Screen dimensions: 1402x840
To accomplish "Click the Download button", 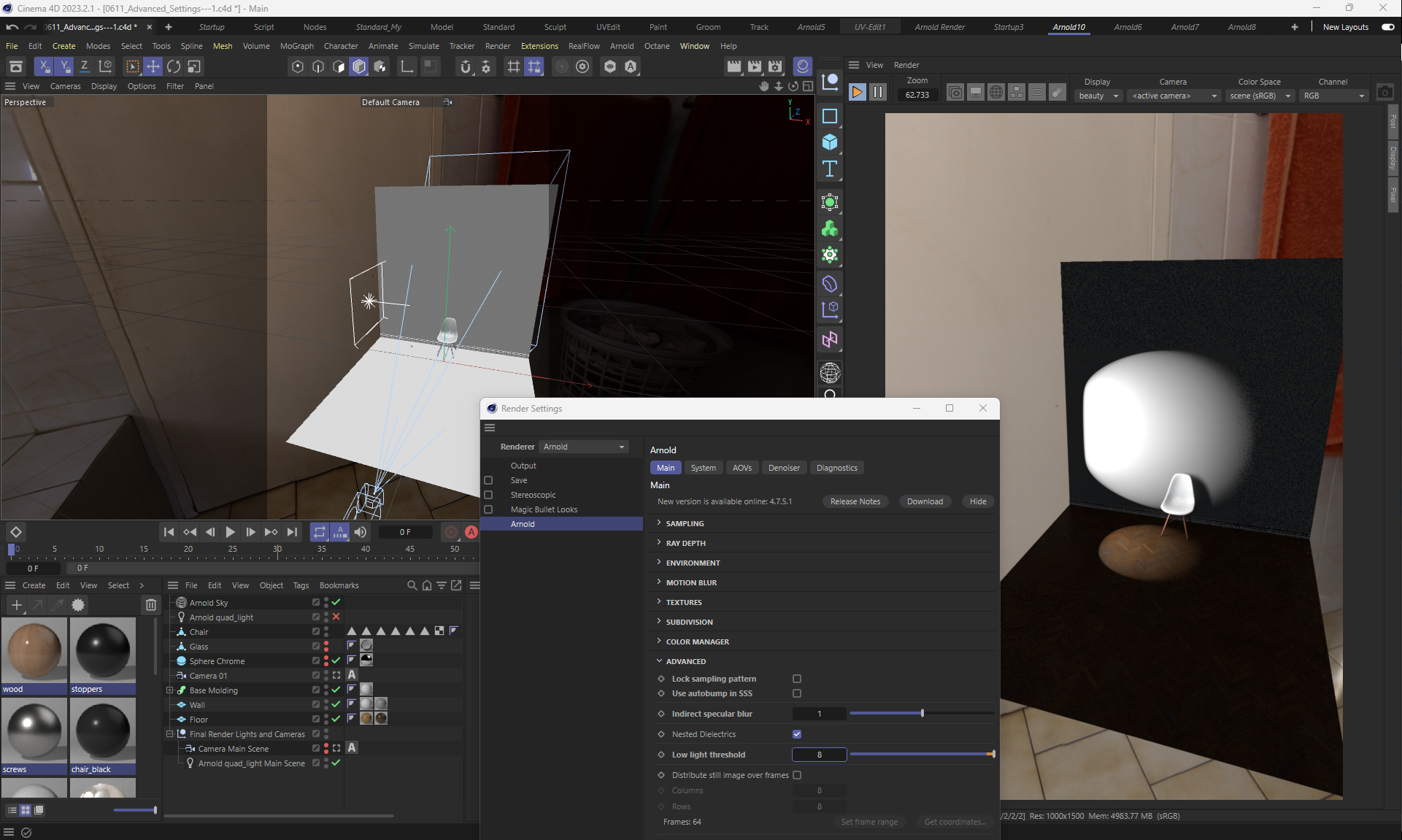I will (x=925, y=501).
